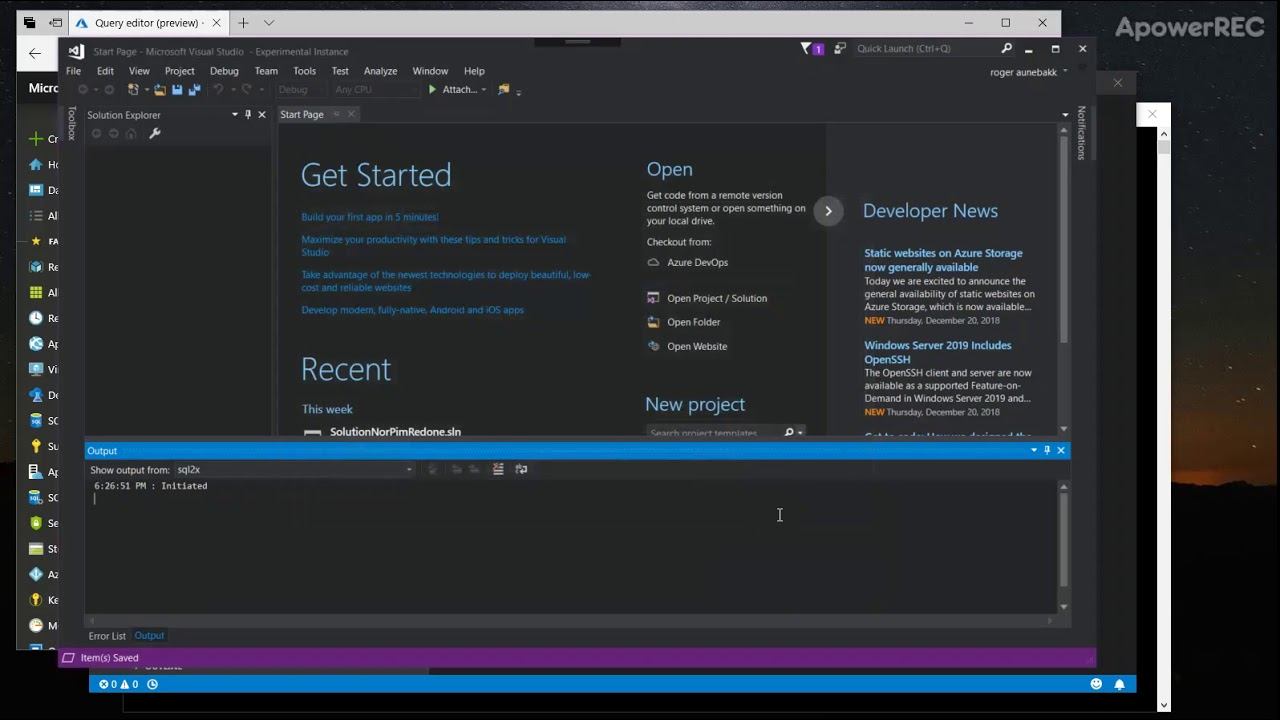Open the File menu
Screen dimensions: 1280x720
(x=73, y=71)
